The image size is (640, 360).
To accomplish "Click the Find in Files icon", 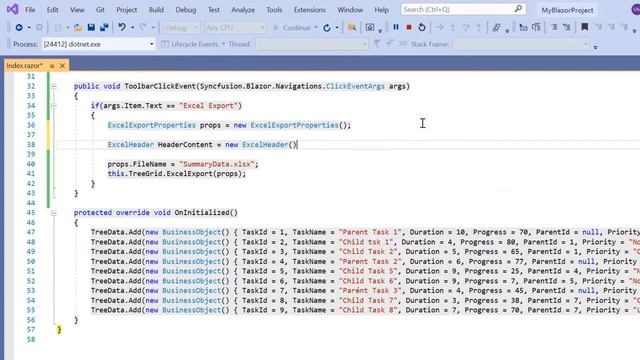I will [352, 27].
